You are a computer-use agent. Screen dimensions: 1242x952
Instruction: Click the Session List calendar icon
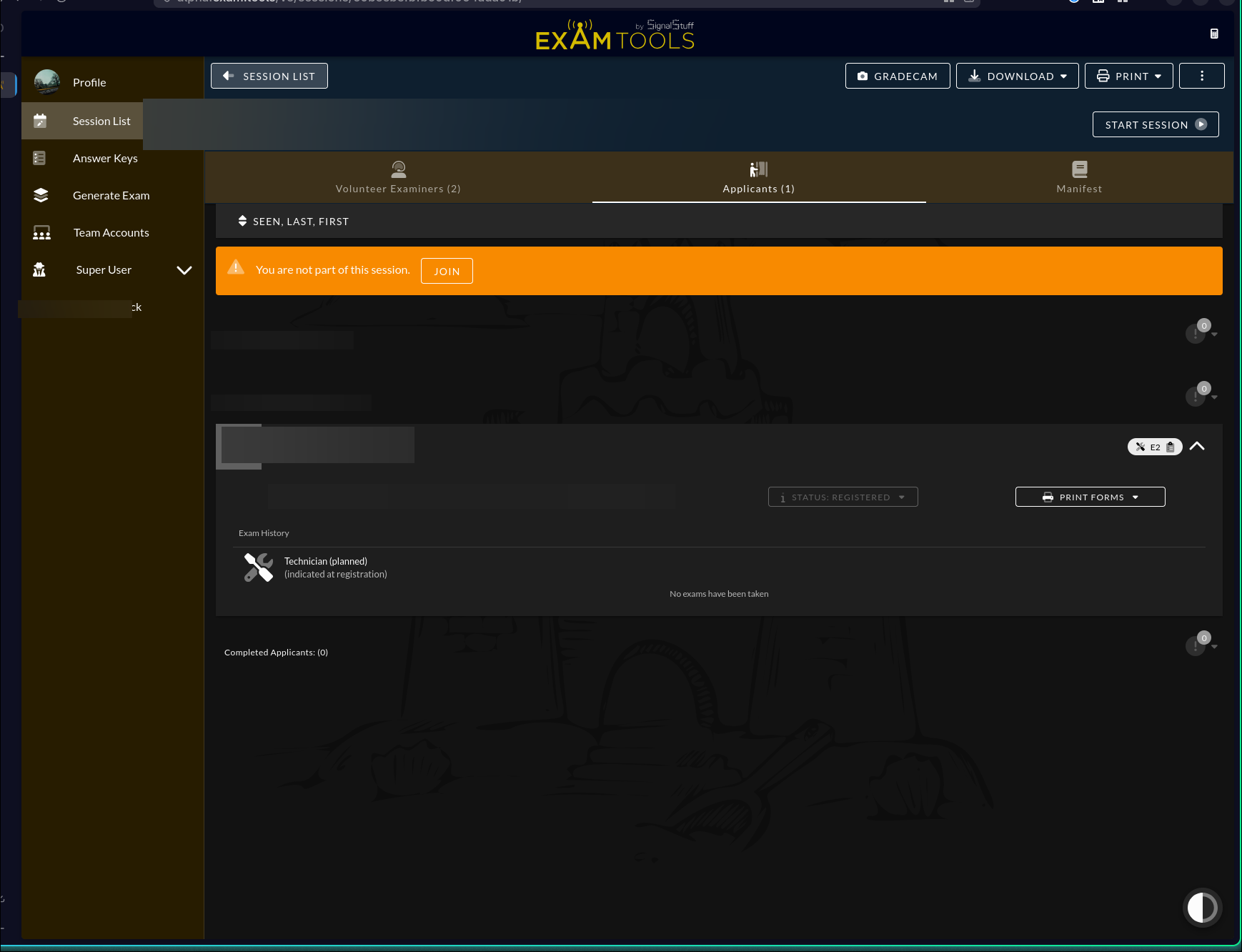40,121
